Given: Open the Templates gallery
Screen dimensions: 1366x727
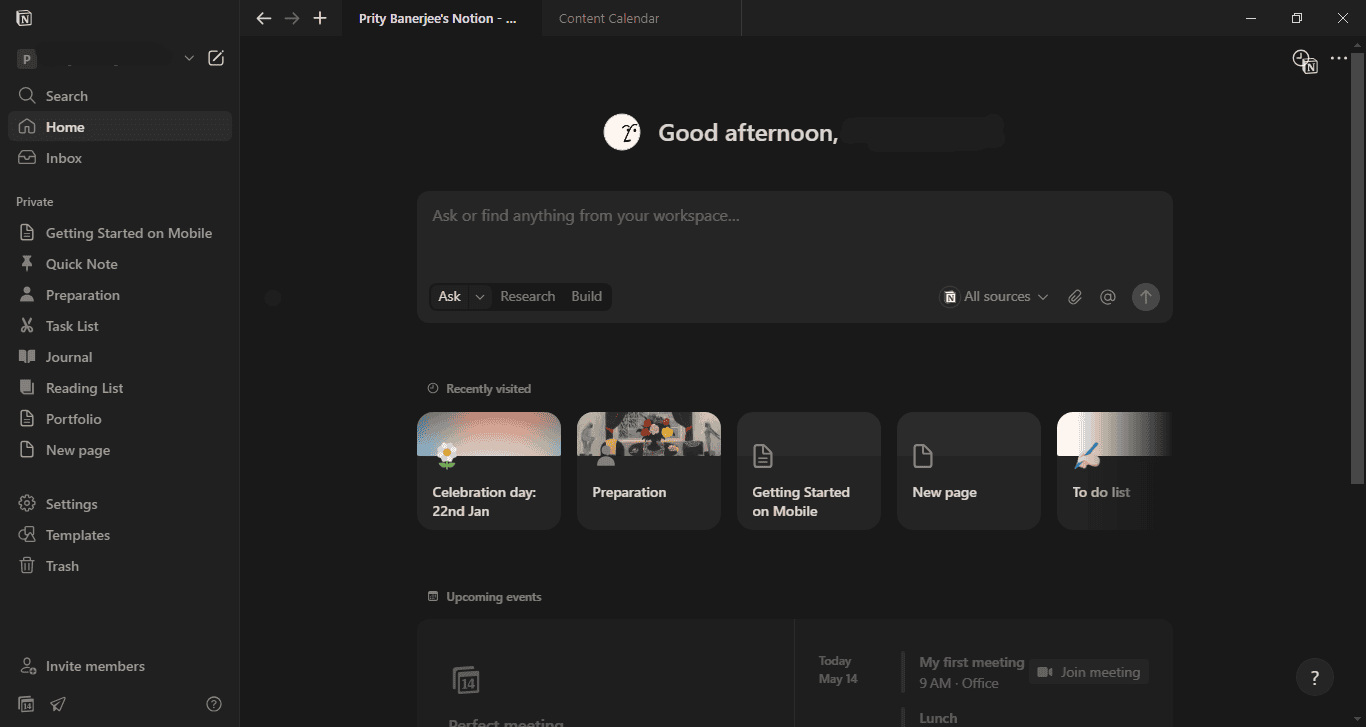Looking at the screenshot, I should [120, 535].
